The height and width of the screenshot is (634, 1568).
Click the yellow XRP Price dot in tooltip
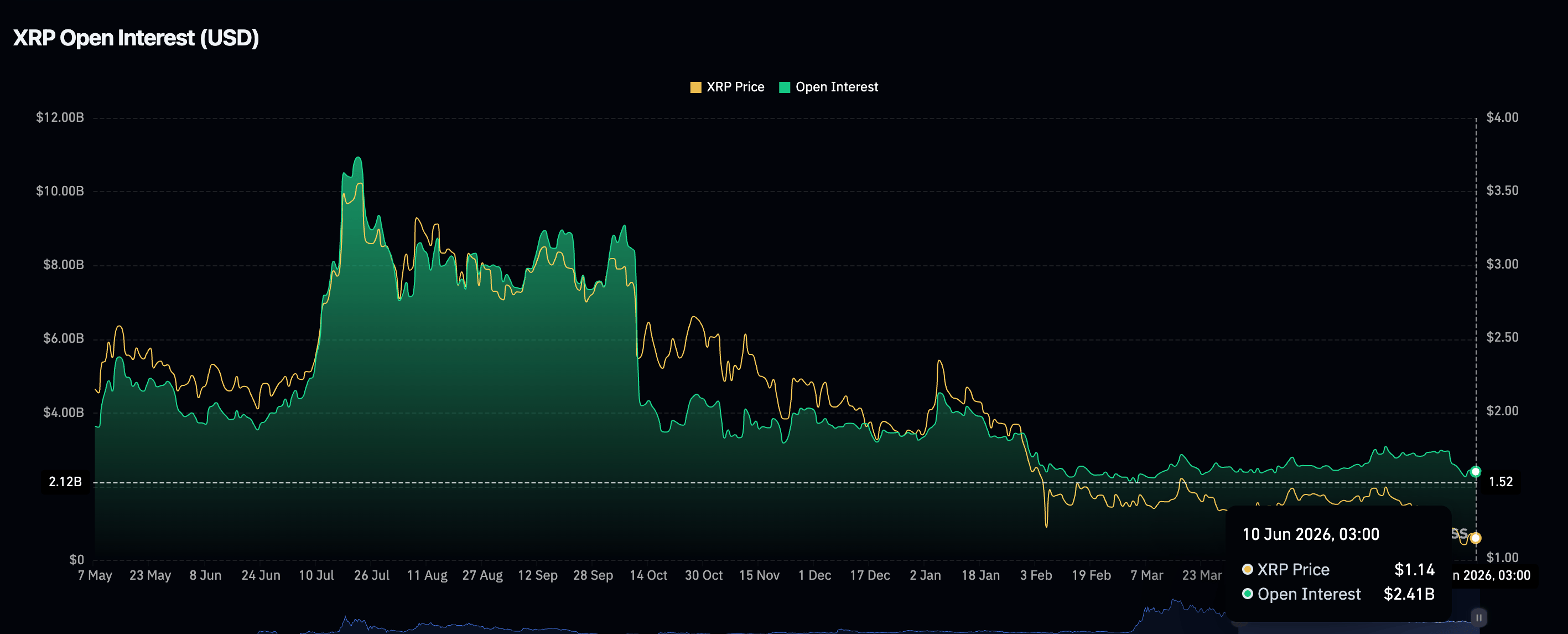click(x=1247, y=569)
